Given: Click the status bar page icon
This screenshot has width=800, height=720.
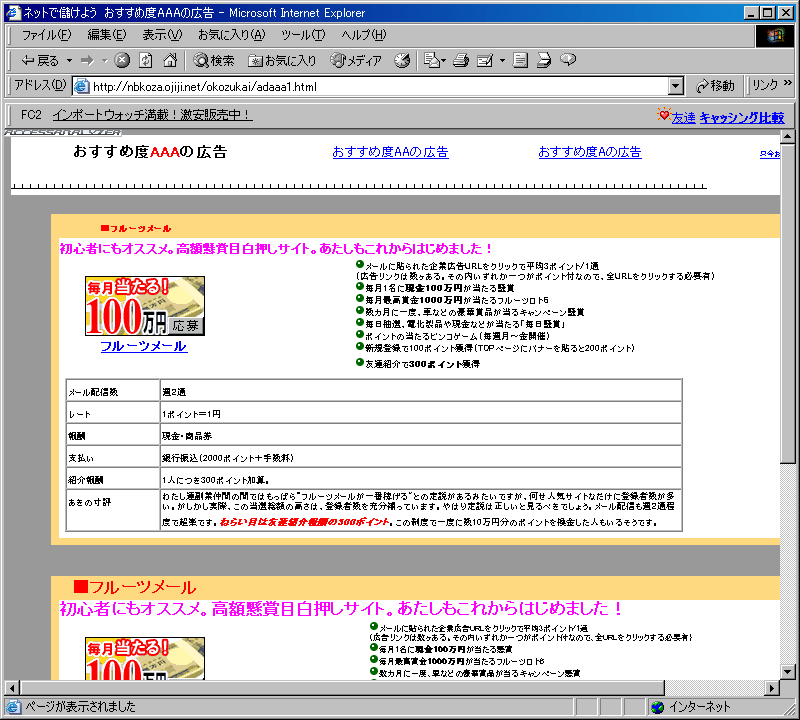Looking at the screenshot, I should [x=13, y=707].
